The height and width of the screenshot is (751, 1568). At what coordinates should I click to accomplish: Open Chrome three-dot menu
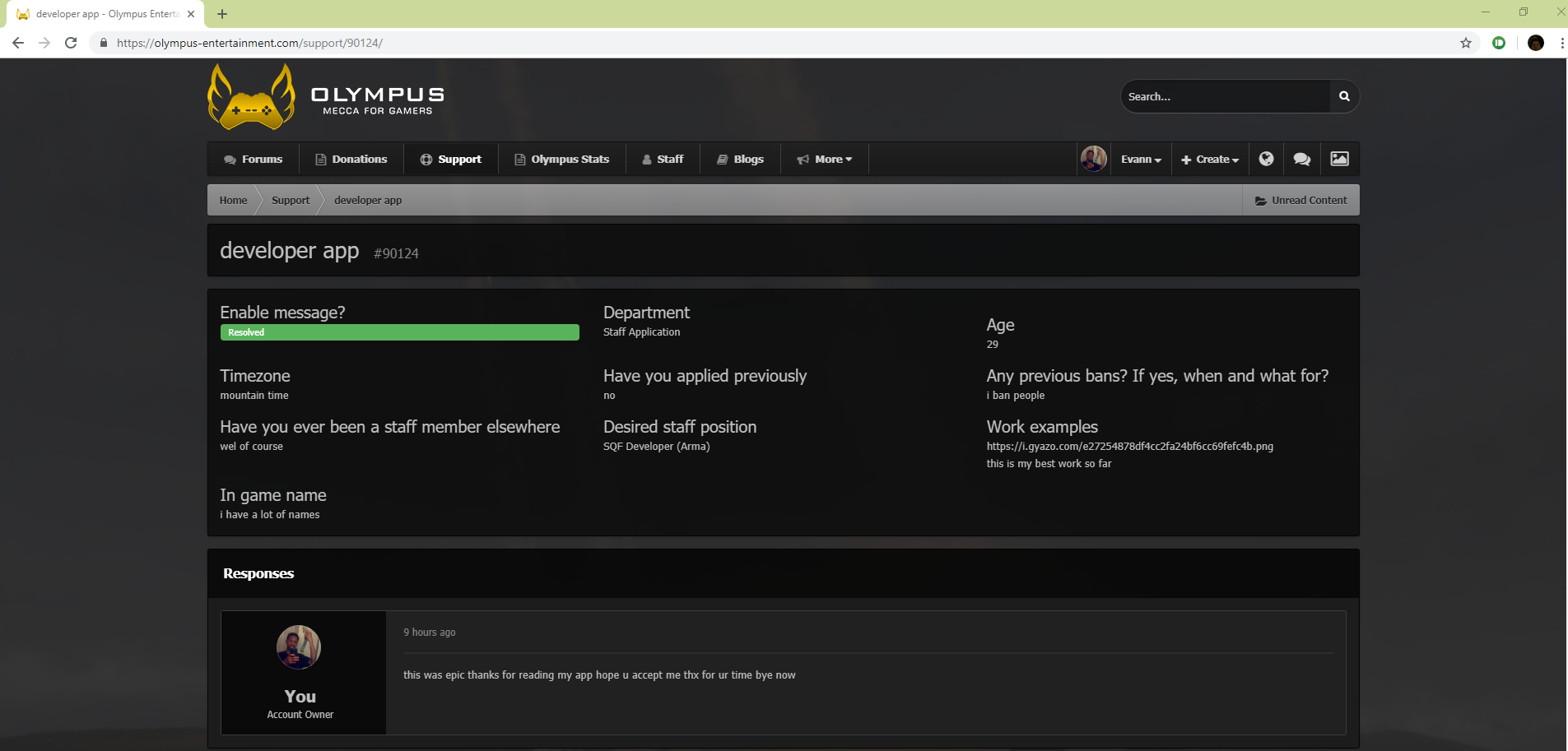pos(1561,43)
